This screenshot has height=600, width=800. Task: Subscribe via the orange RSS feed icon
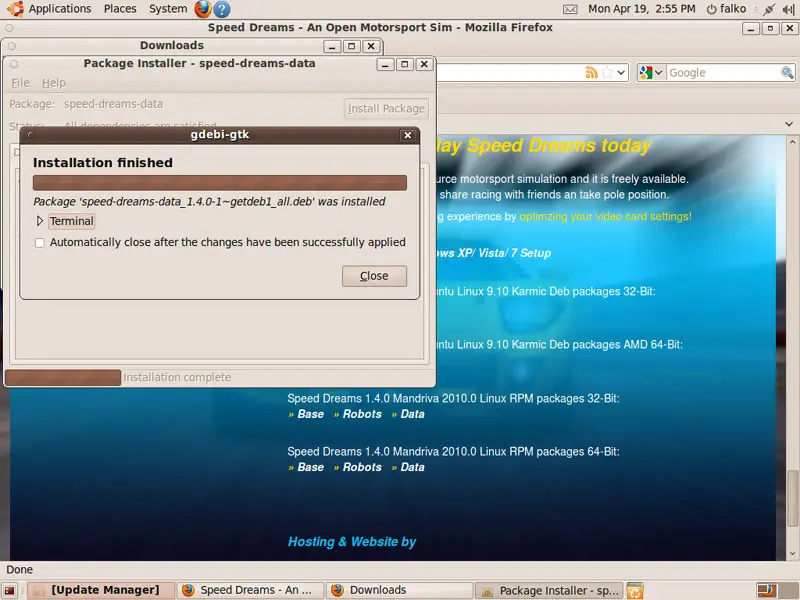tap(591, 72)
